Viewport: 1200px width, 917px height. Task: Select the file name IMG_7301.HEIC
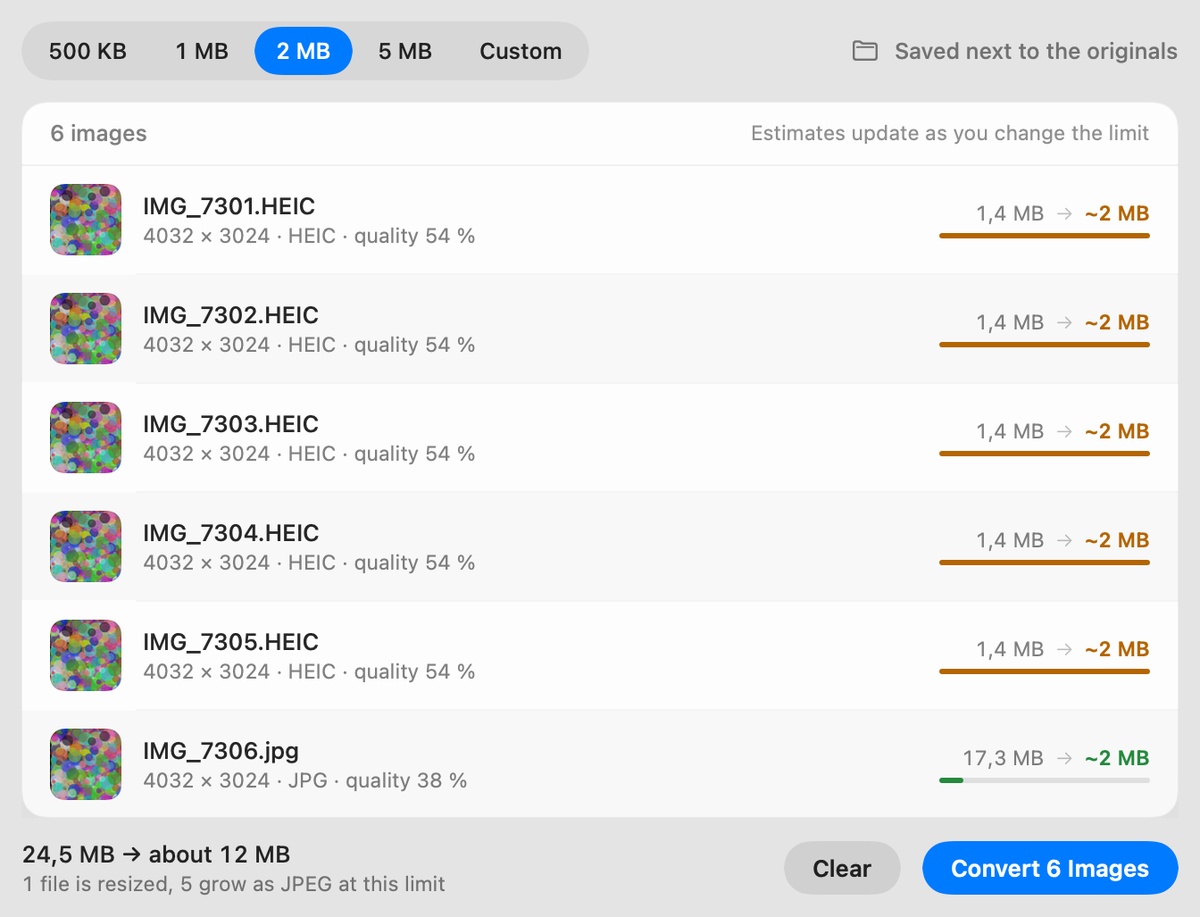(229, 207)
